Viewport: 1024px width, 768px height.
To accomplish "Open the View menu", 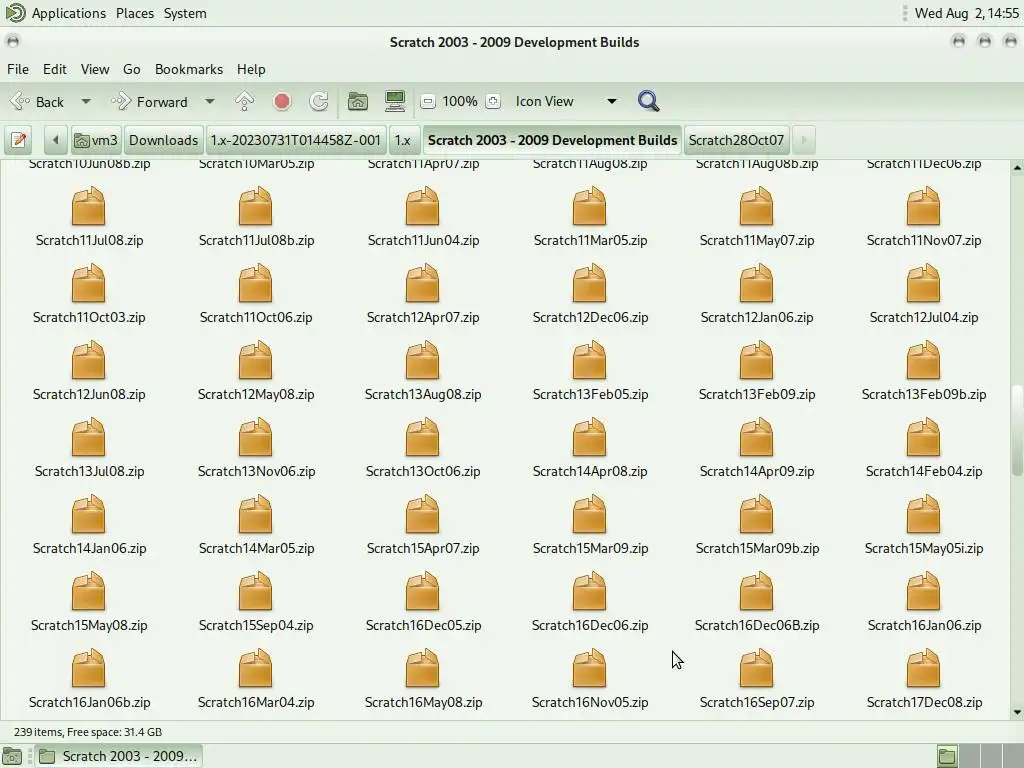I will click(x=95, y=69).
